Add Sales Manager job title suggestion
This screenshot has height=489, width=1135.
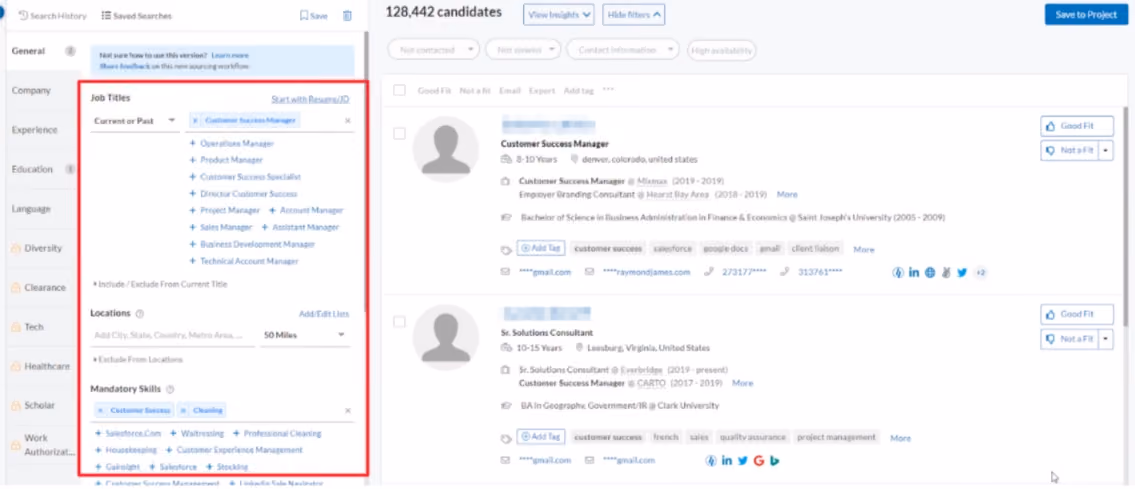[221, 227]
